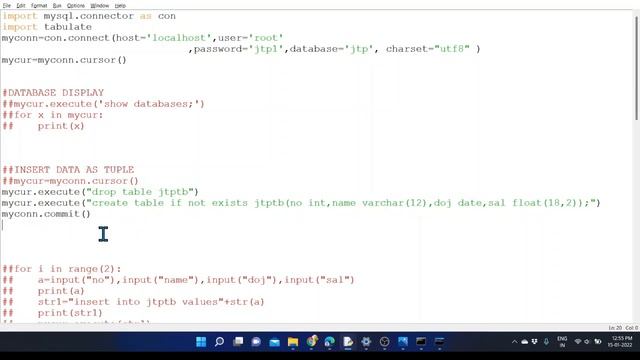Click the '## print(a)' comment line
Viewport: 640px width, 360px height.
point(43,291)
